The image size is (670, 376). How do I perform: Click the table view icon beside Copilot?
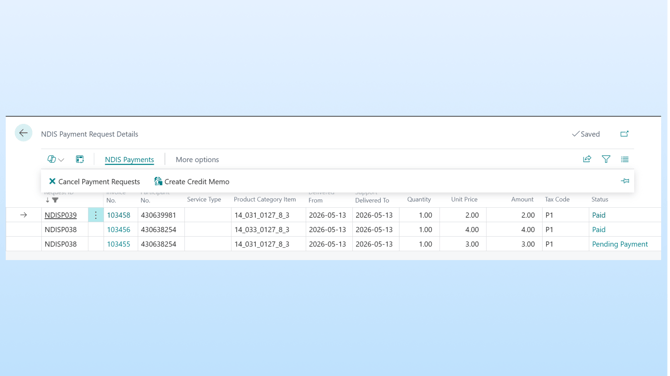click(80, 159)
